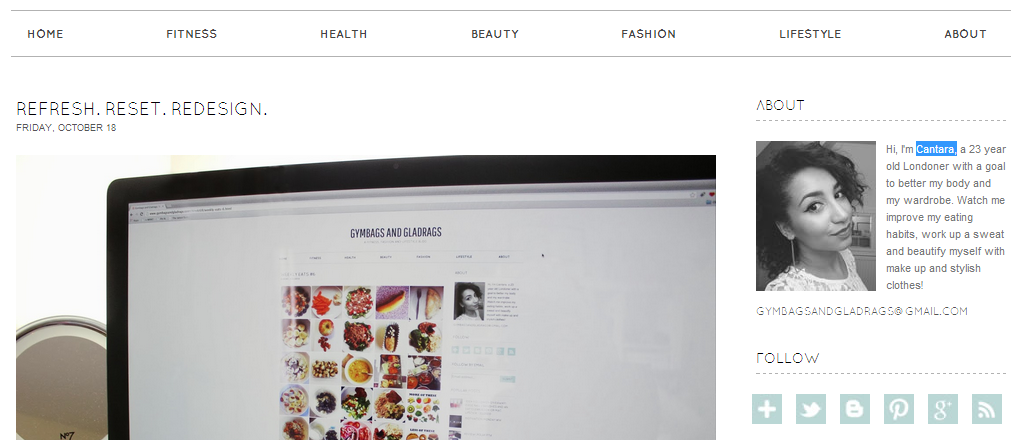Click the Blogger follow icon
Viewport: 1018px width, 440px height.
coord(855,409)
